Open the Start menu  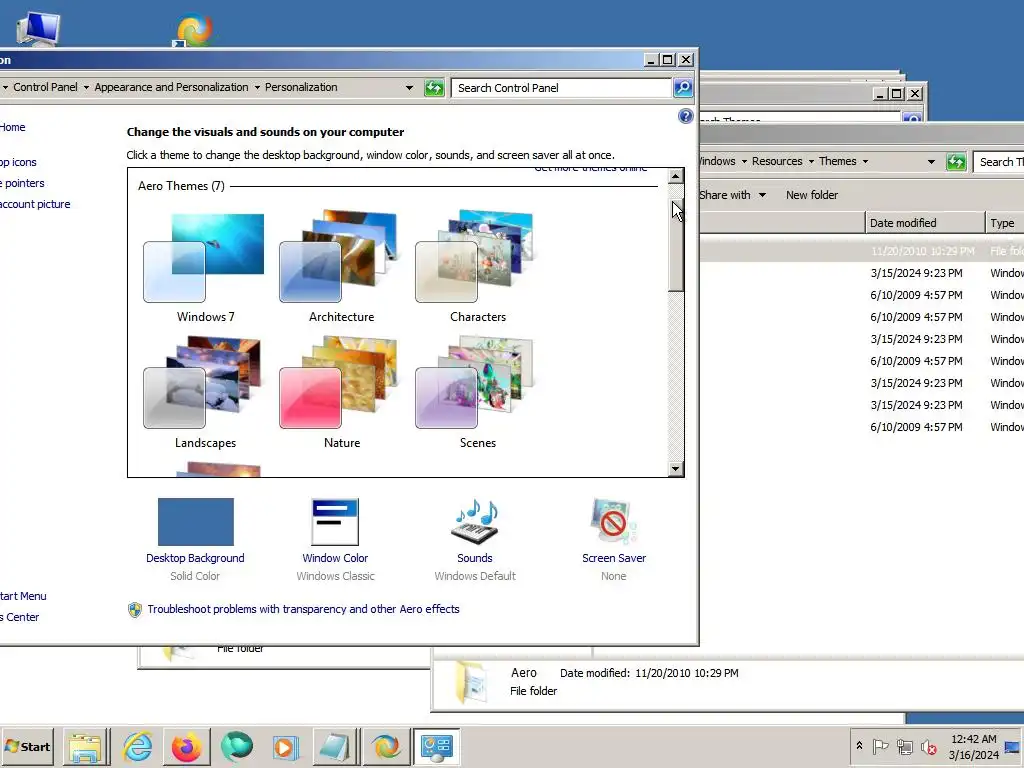27,747
